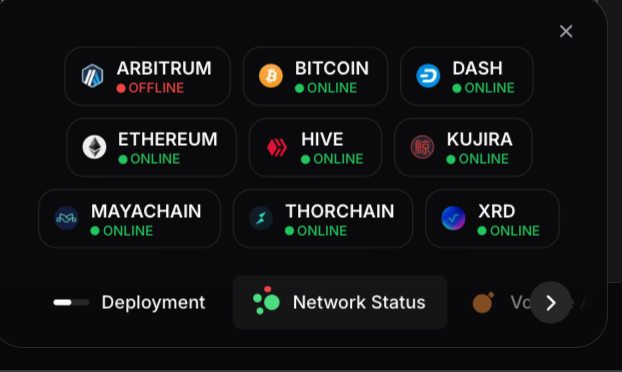Click the Mayachain logo icon
The width and height of the screenshot is (622, 372).
point(66,218)
